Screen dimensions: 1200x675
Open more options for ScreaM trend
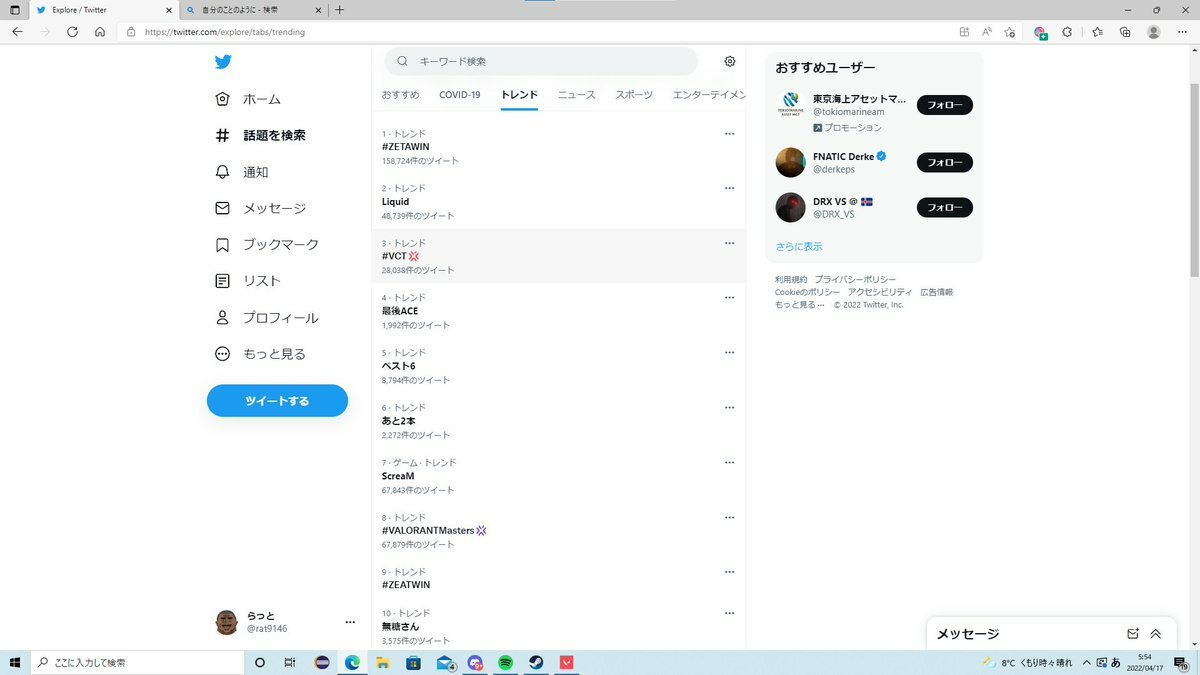point(729,463)
